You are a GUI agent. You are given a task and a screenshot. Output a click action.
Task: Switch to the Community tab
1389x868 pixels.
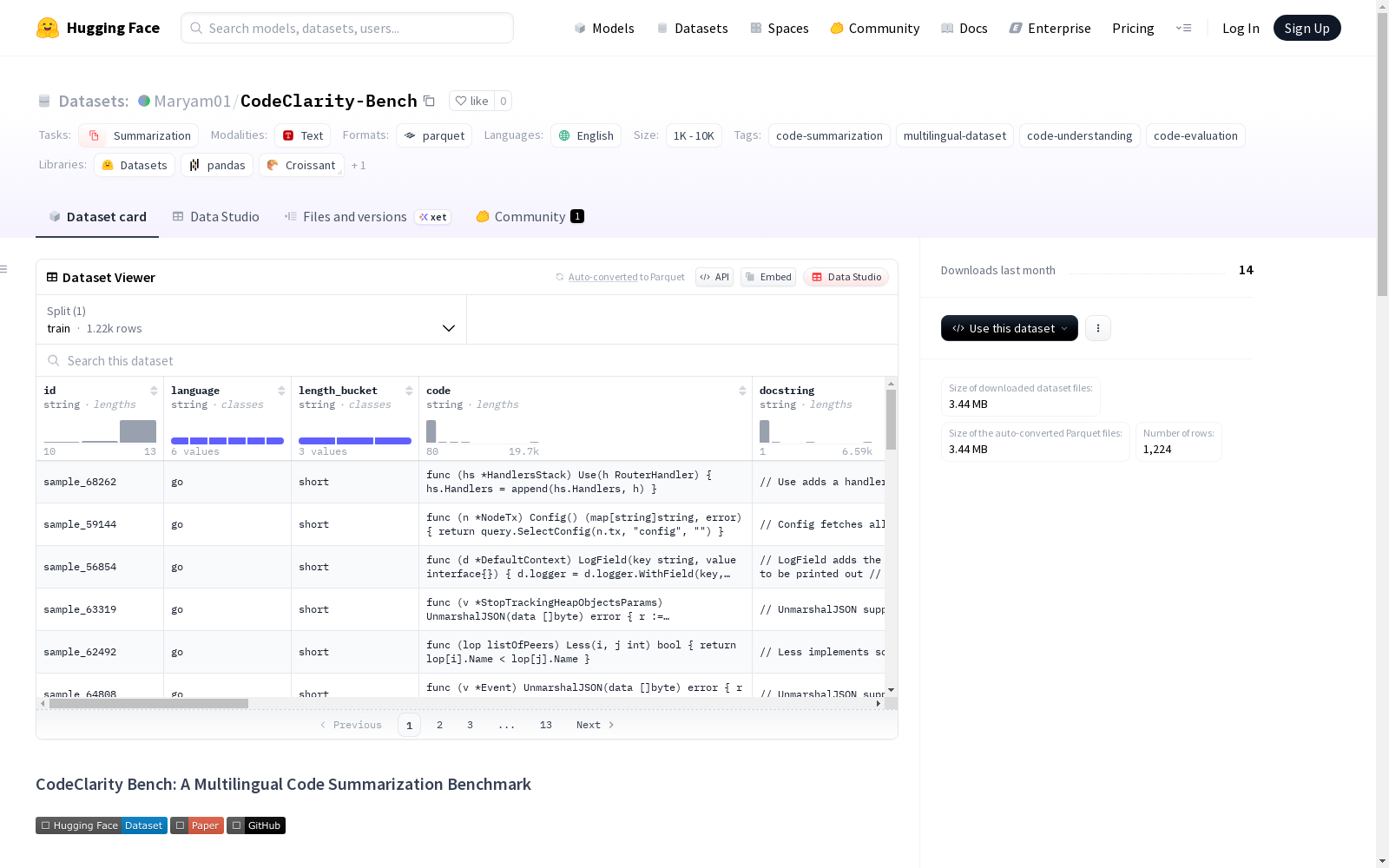point(530,217)
